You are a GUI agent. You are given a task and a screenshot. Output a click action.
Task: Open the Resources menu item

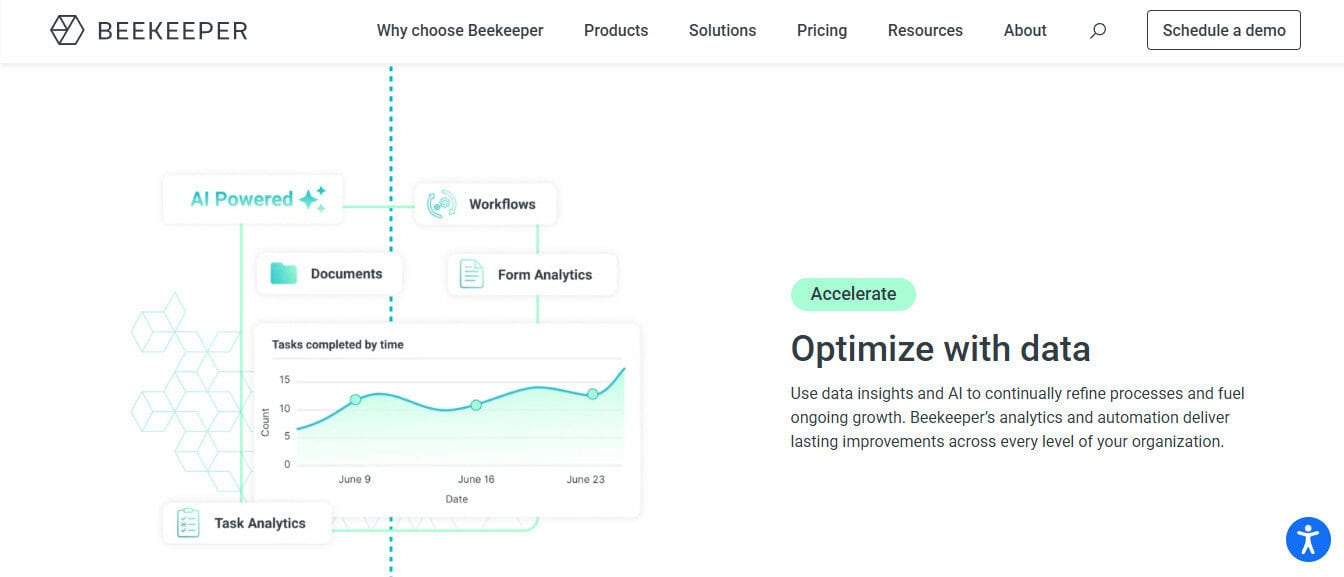click(925, 30)
